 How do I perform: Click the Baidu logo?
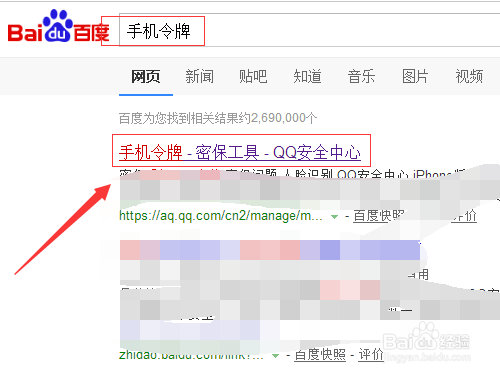[58, 27]
